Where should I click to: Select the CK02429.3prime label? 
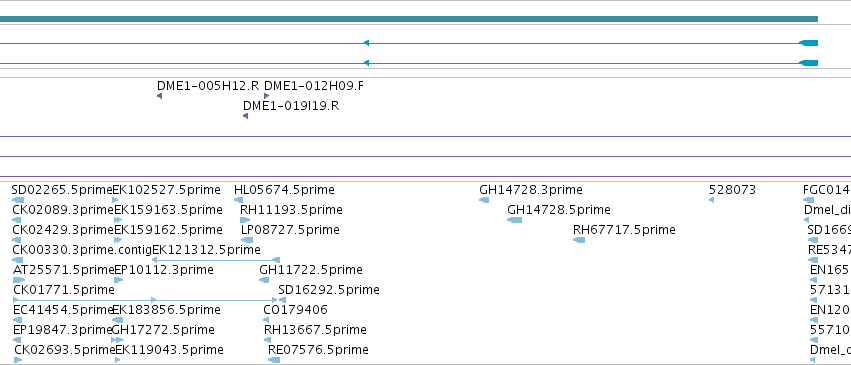click(63, 230)
